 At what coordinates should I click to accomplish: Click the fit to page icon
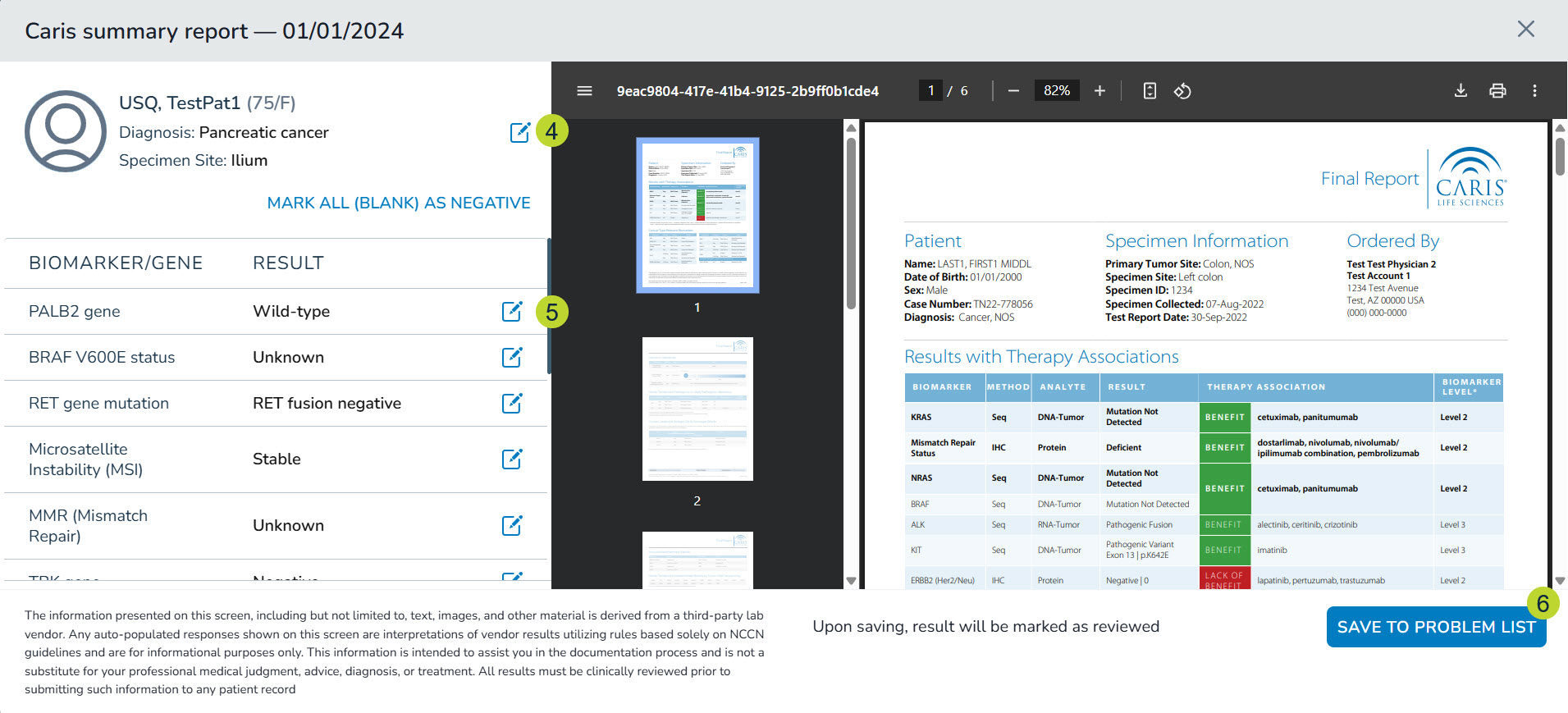[1150, 91]
